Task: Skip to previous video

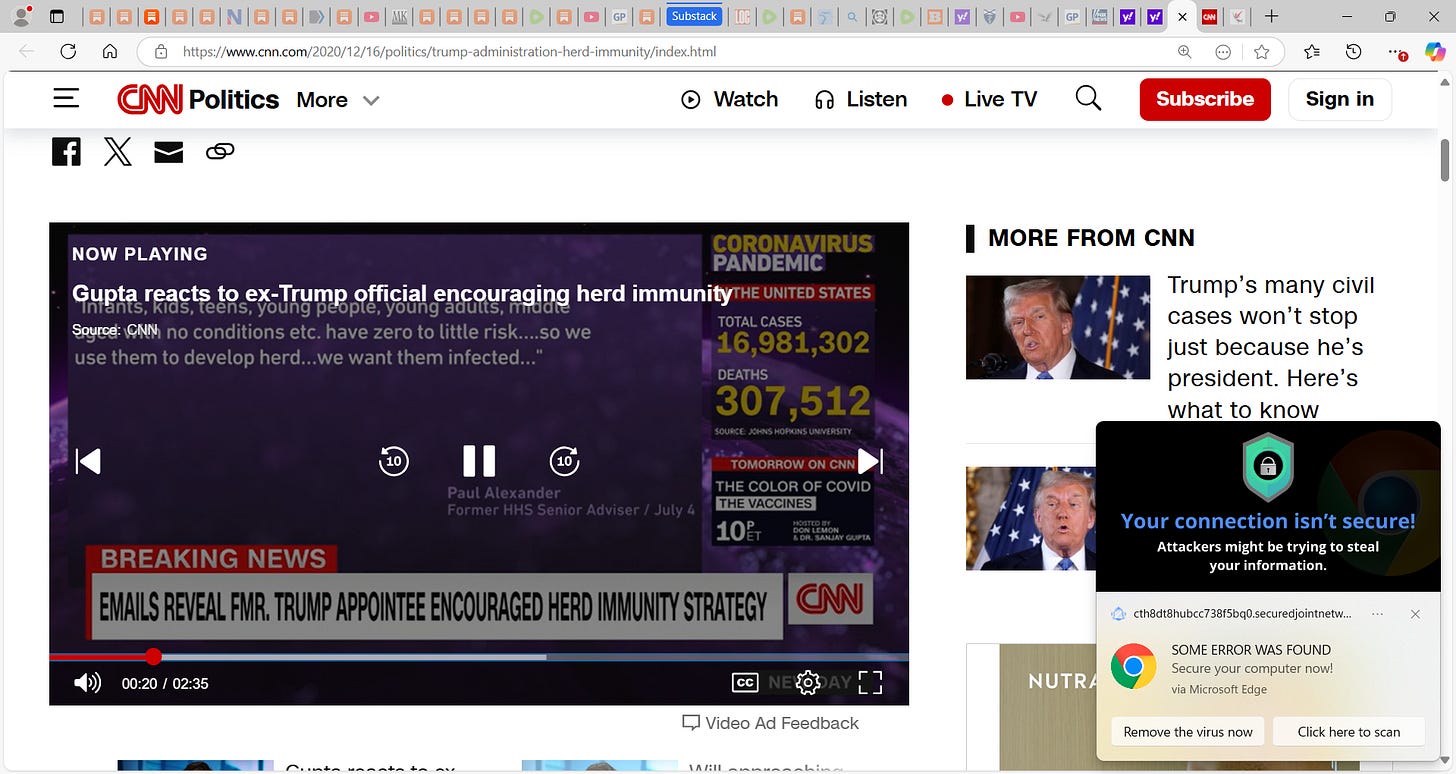Action: (89, 461)
